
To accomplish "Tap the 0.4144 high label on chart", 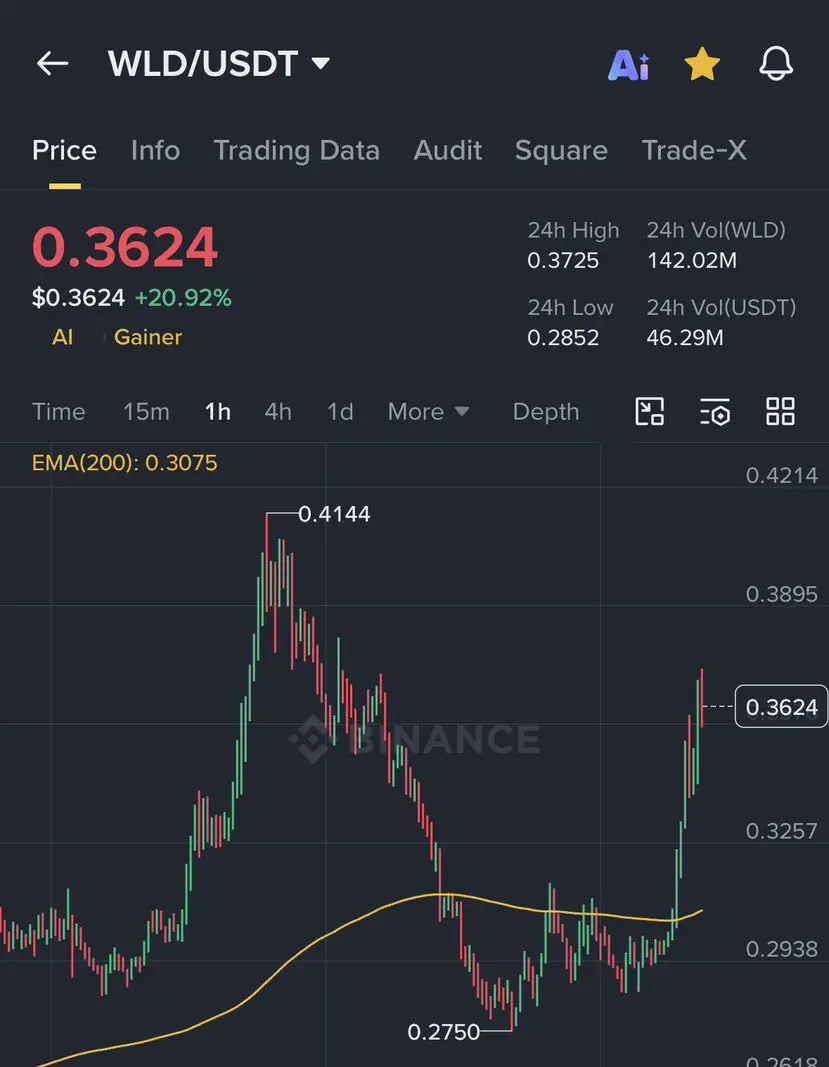I will click(334, 514).
